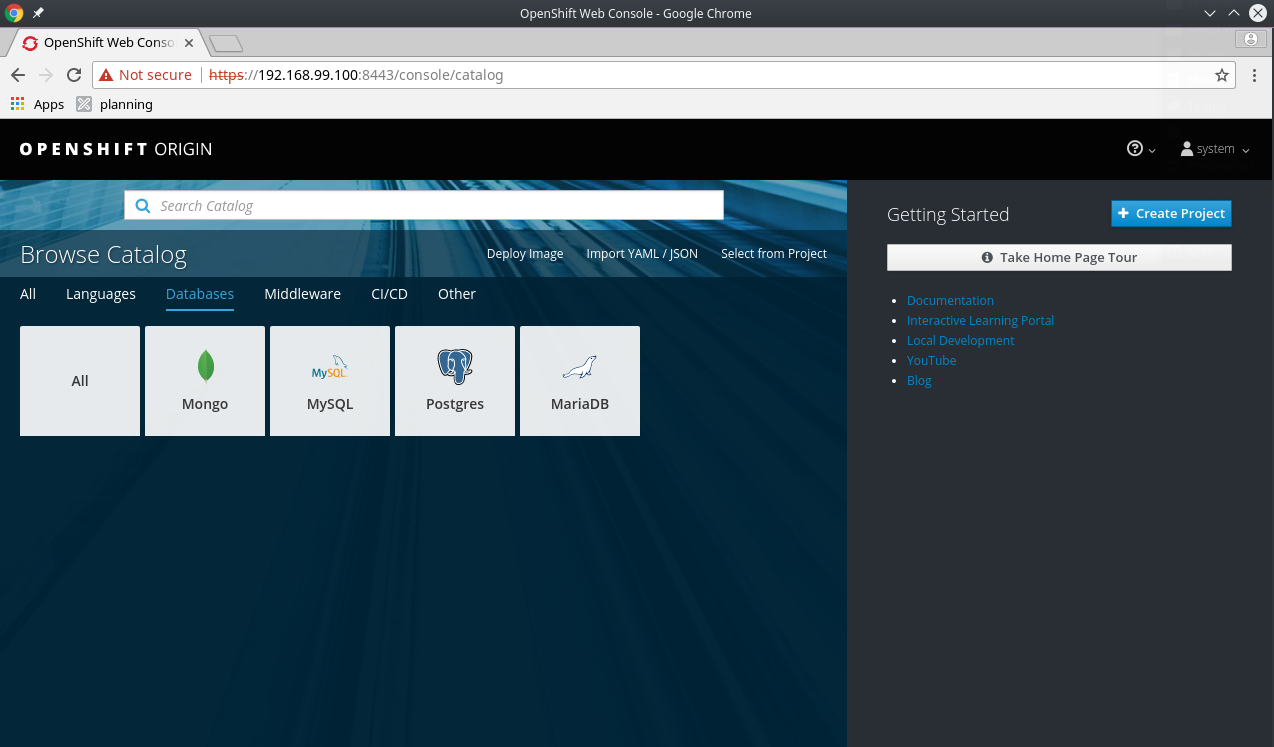
Task: Click the Chrome app icon in title bar
Action: [x=14, y=13]
